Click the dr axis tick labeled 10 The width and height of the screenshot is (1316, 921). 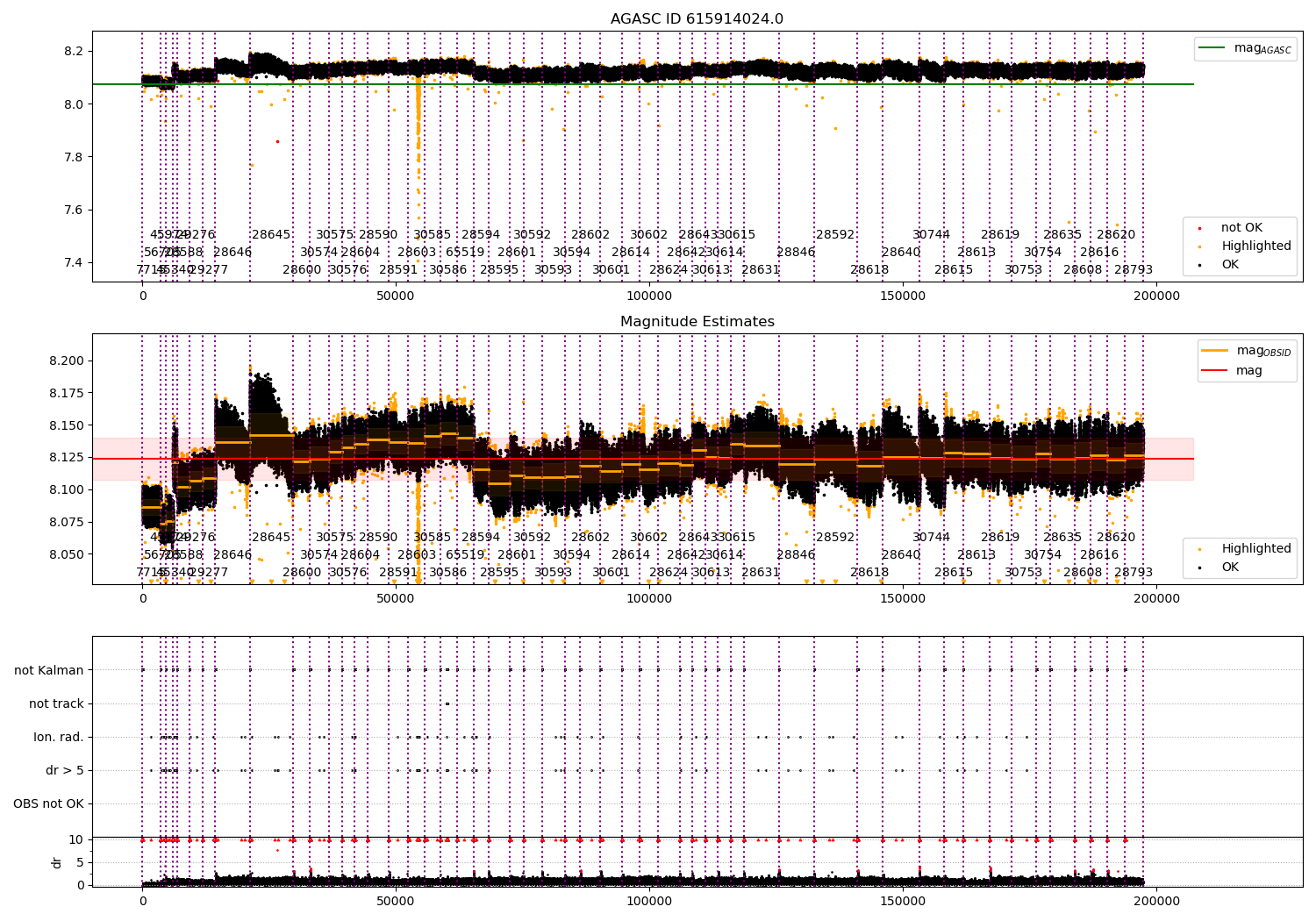[x=76, y=839]
